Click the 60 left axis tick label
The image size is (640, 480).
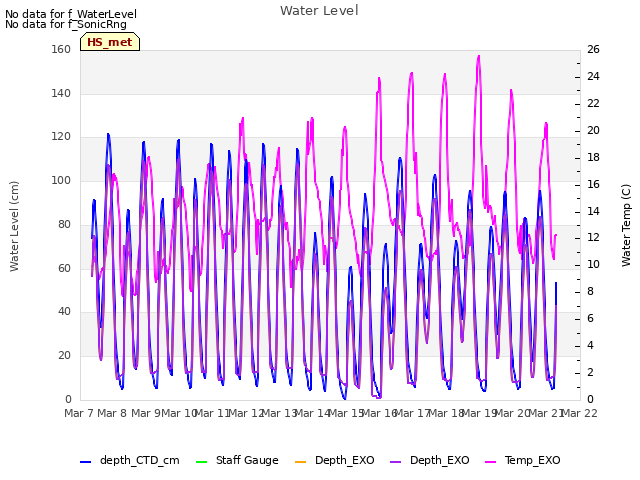point(64,268)
